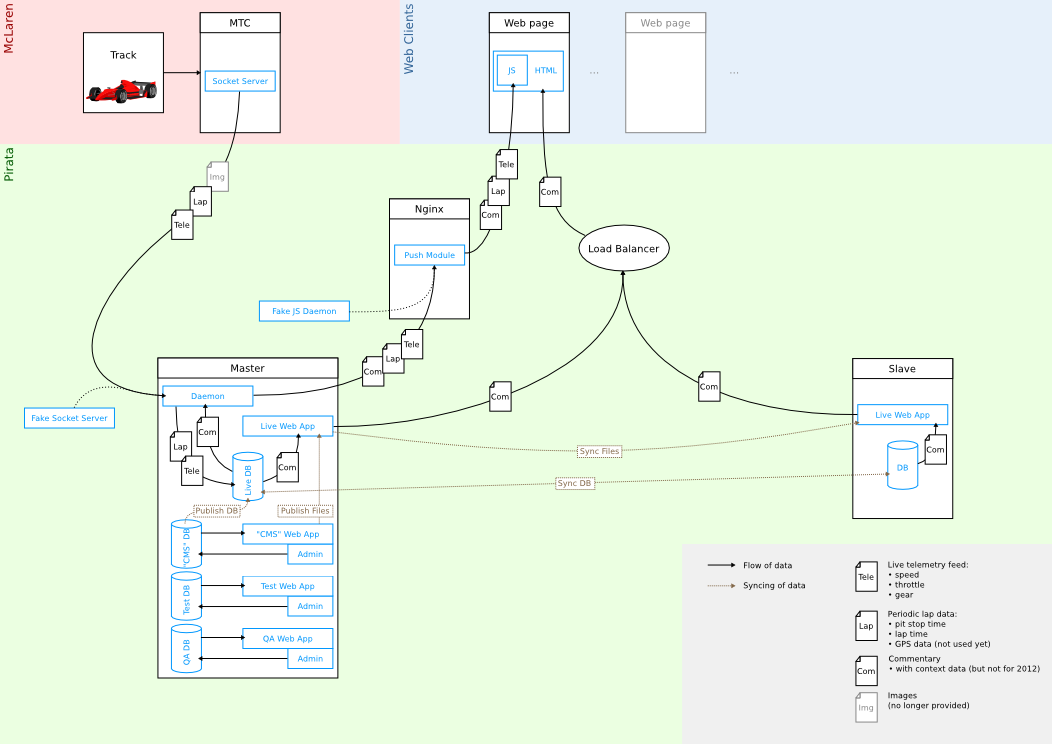Select the DB cylinder inside Slave

(x=902, y=466)
